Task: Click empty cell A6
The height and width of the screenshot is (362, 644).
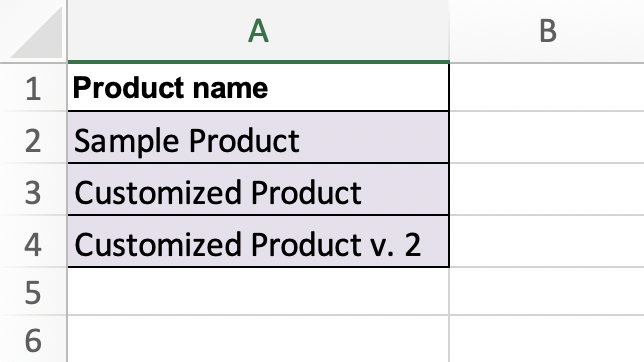Action: (258, 339)
